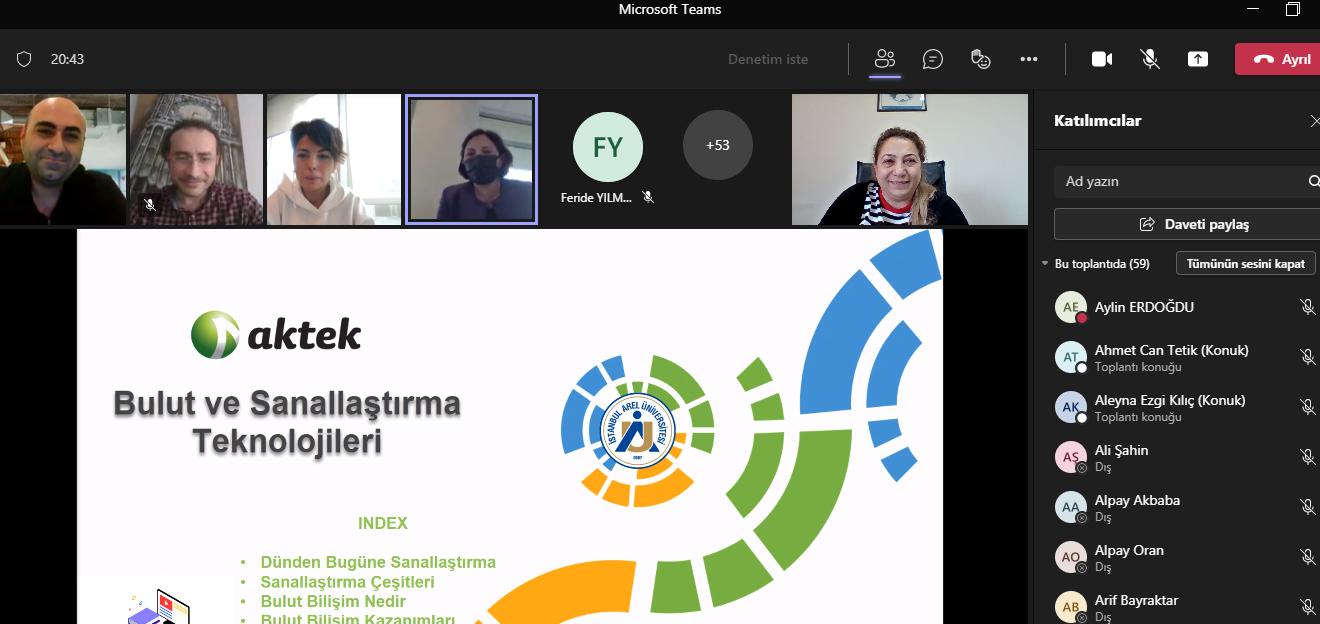Click the AO avatar of Alpay Oran
Screen dimensions: 1320x624
(x=1071, y=557)
